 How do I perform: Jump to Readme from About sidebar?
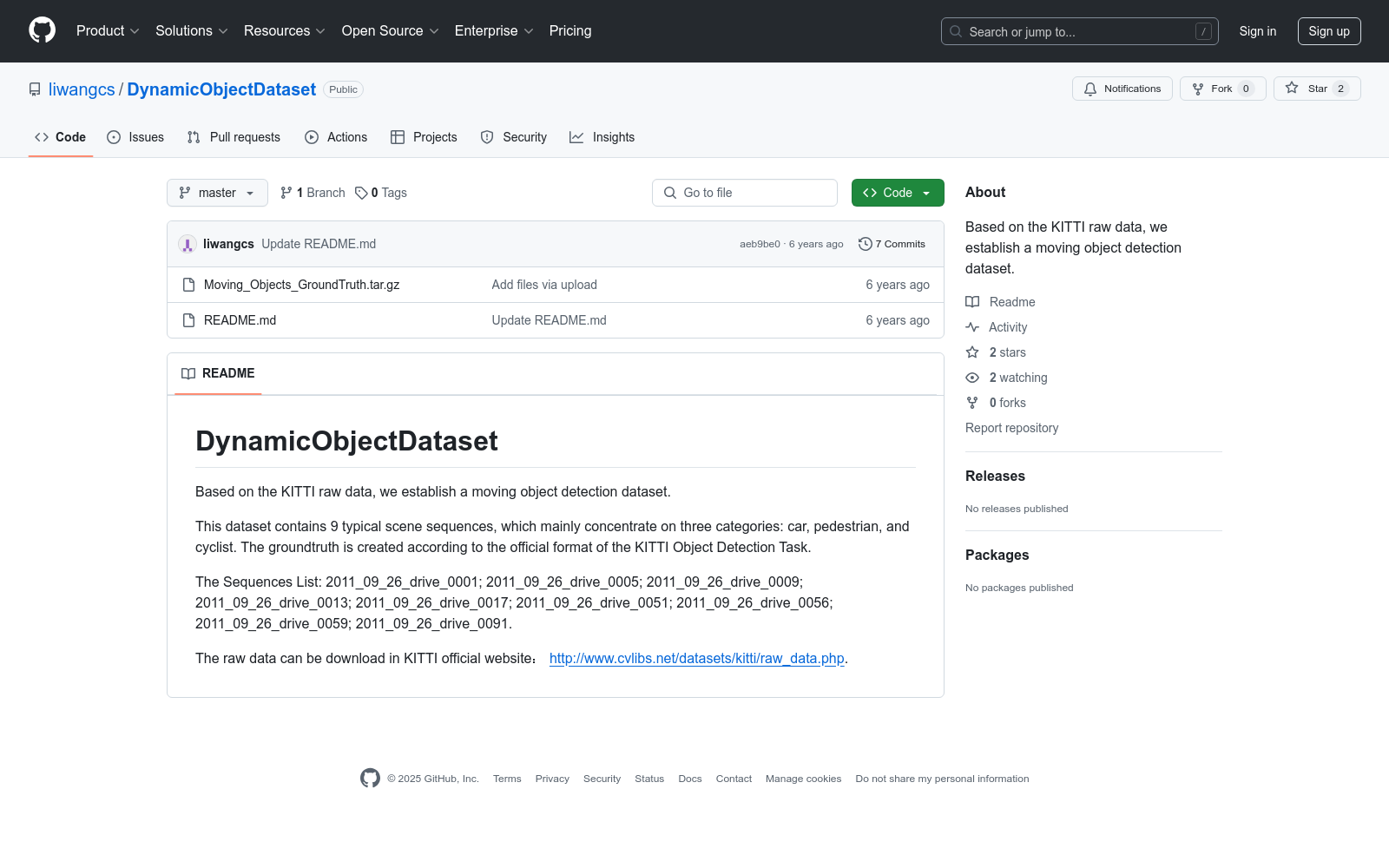(1000, 302)
